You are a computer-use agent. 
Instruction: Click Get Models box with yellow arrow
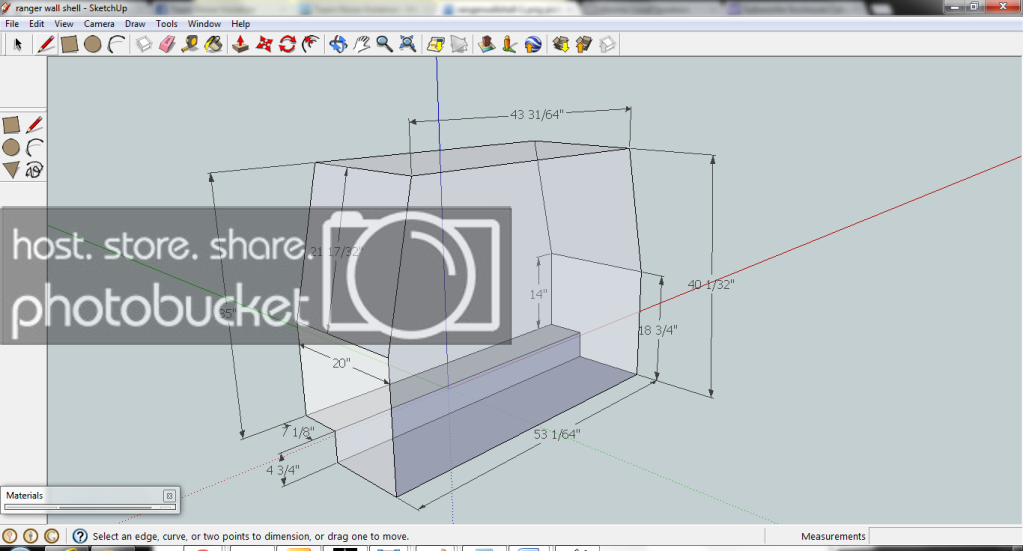(x=560, y=44)
